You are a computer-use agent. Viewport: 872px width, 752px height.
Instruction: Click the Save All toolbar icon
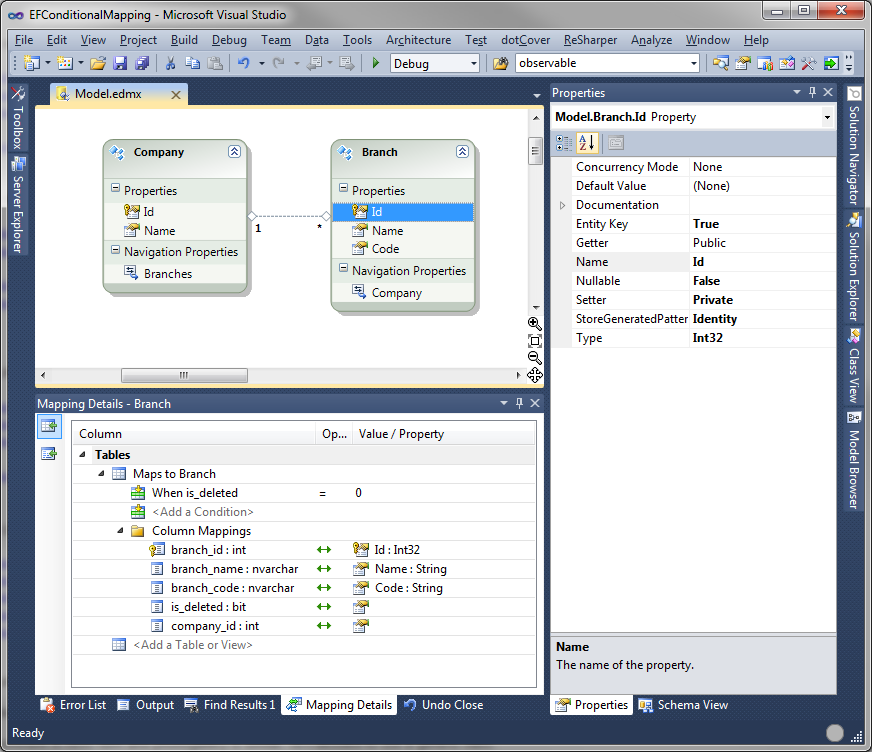pyautogui.click(x=142, y=63)
